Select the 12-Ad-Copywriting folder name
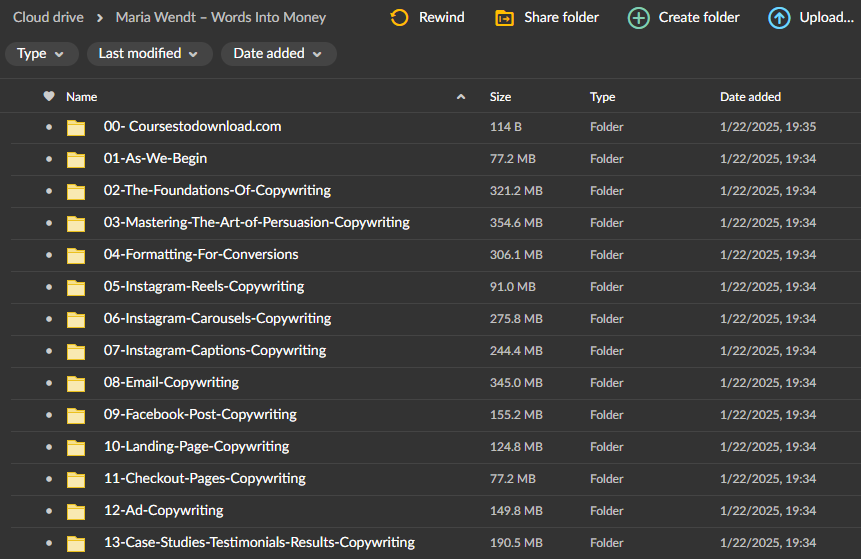Viewport: 861px width, 559px height. click(164, 511)
